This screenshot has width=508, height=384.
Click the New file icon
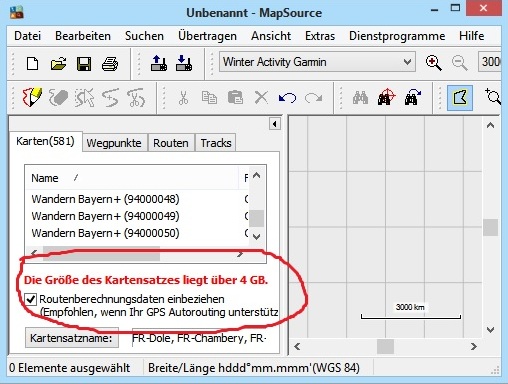32,63
